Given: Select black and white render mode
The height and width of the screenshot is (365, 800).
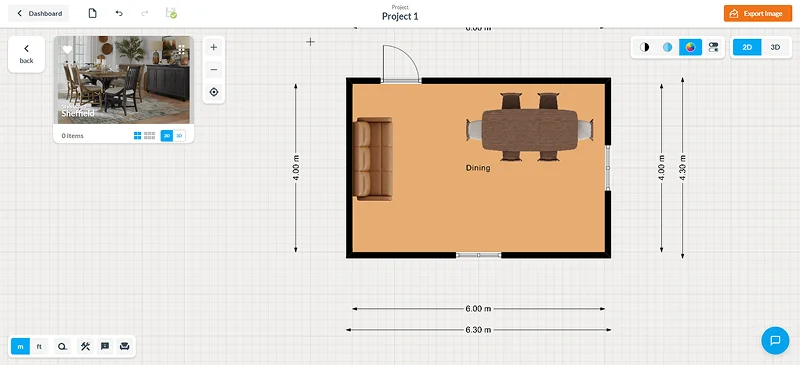Looking at the screenshot, I should [644, 47].
